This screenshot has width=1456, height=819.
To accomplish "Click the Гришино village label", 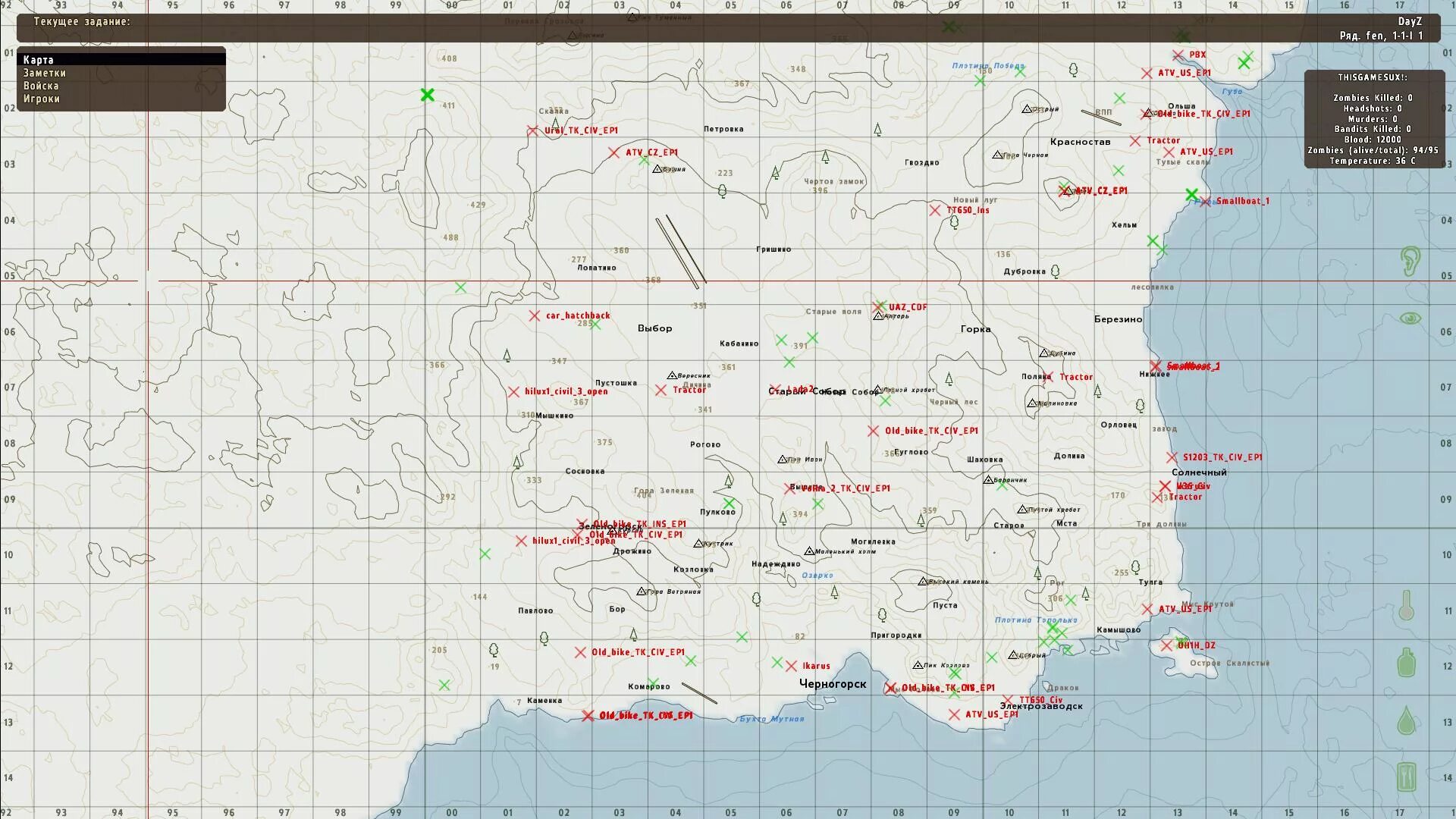I will [x=773, y=249].
